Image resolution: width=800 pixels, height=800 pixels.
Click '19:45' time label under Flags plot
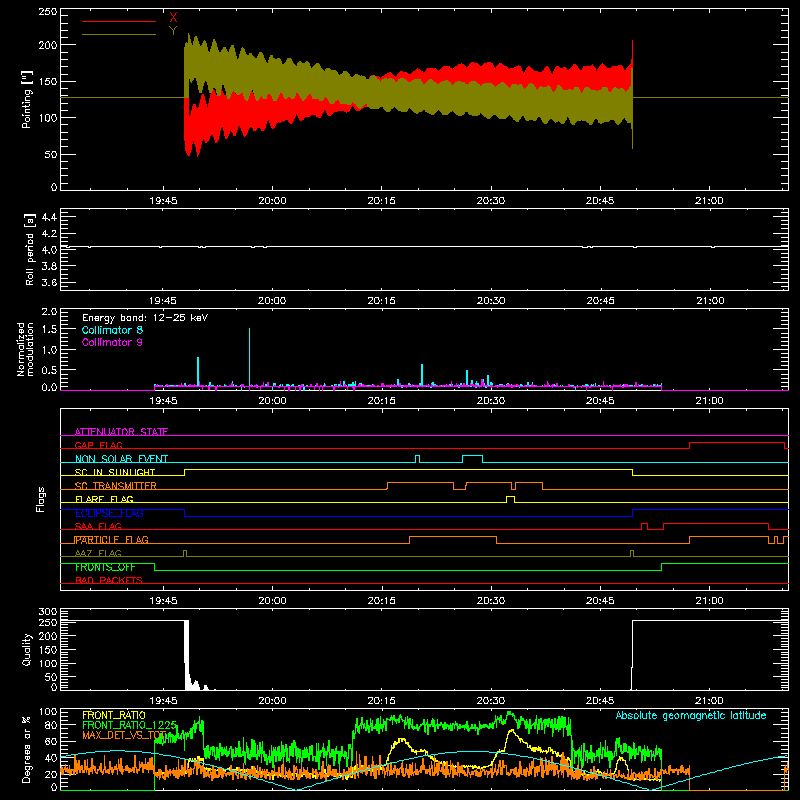(163, 601)
